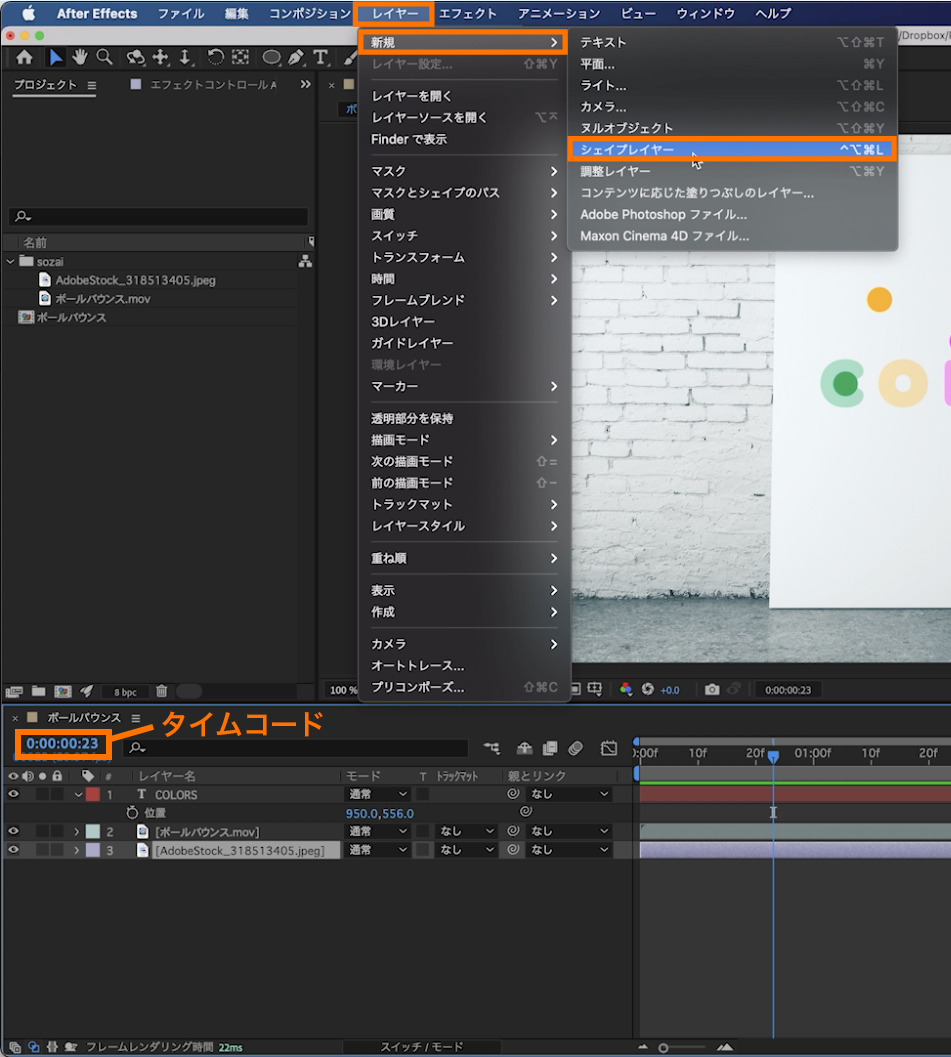Take a snapshot with the camera icon
This screenshot has width=951, height=1057.
pyautogui.click(x=712, y=690)
